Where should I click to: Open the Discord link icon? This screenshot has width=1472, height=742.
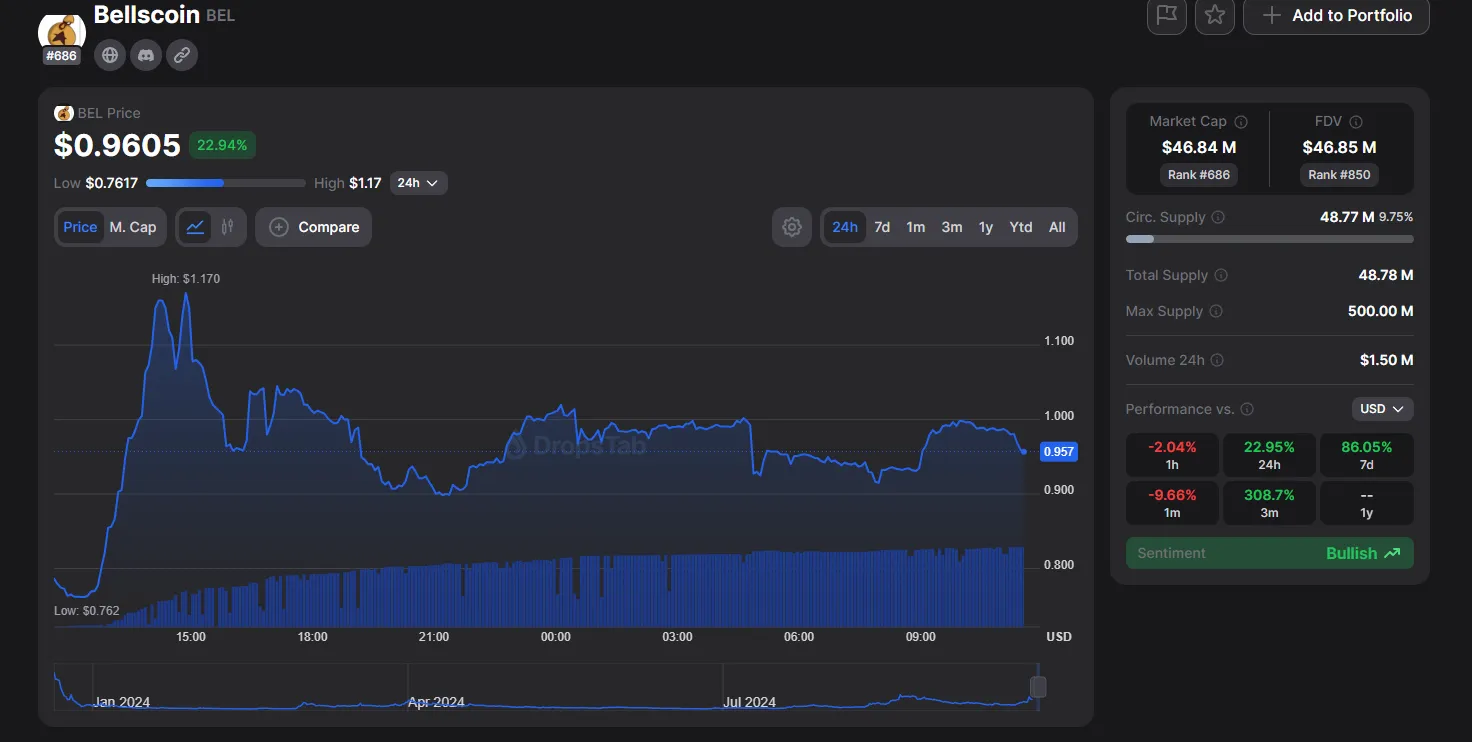coord(146,55)
